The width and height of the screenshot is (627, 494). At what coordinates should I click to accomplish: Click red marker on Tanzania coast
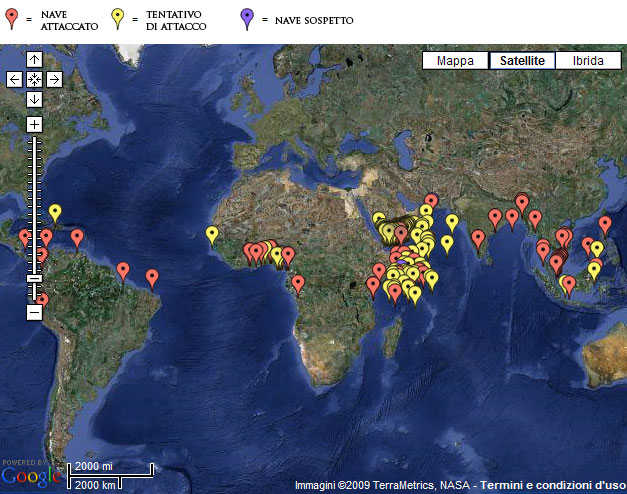click(x=373, y=286)
